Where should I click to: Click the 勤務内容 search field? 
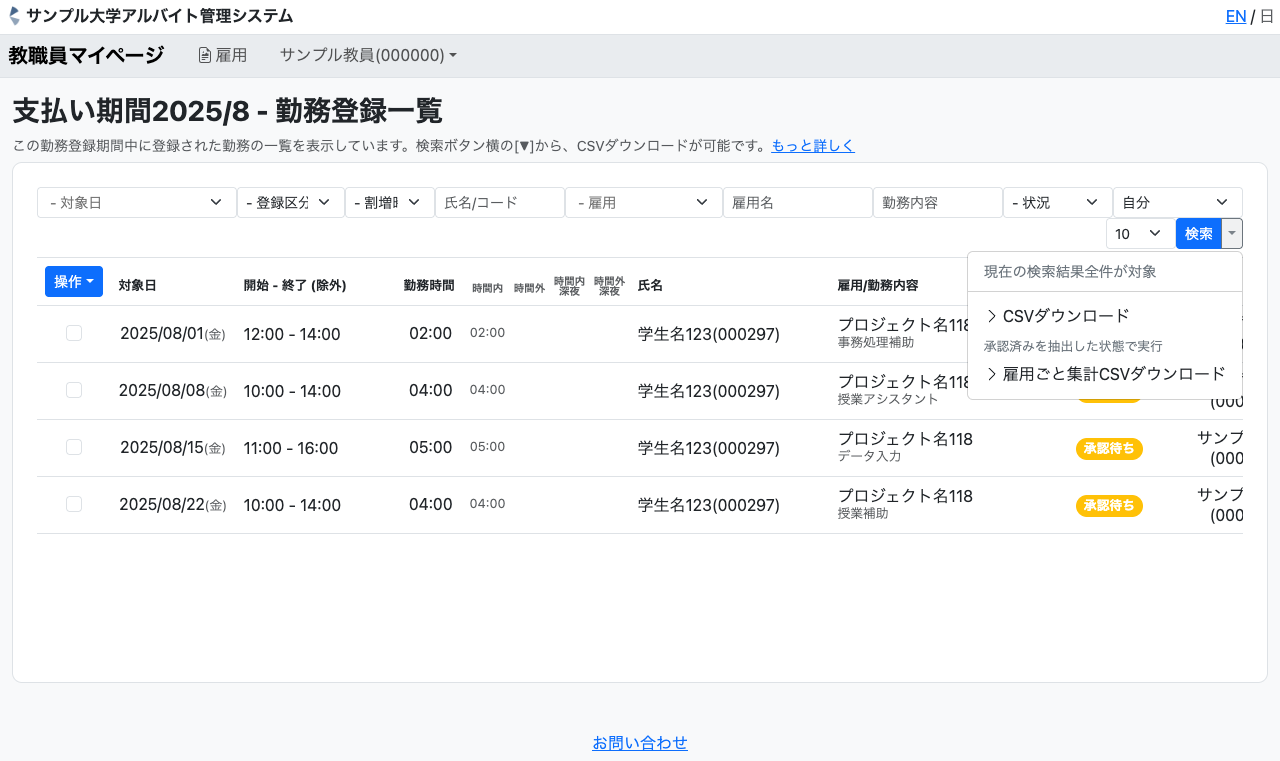(938, 203)
